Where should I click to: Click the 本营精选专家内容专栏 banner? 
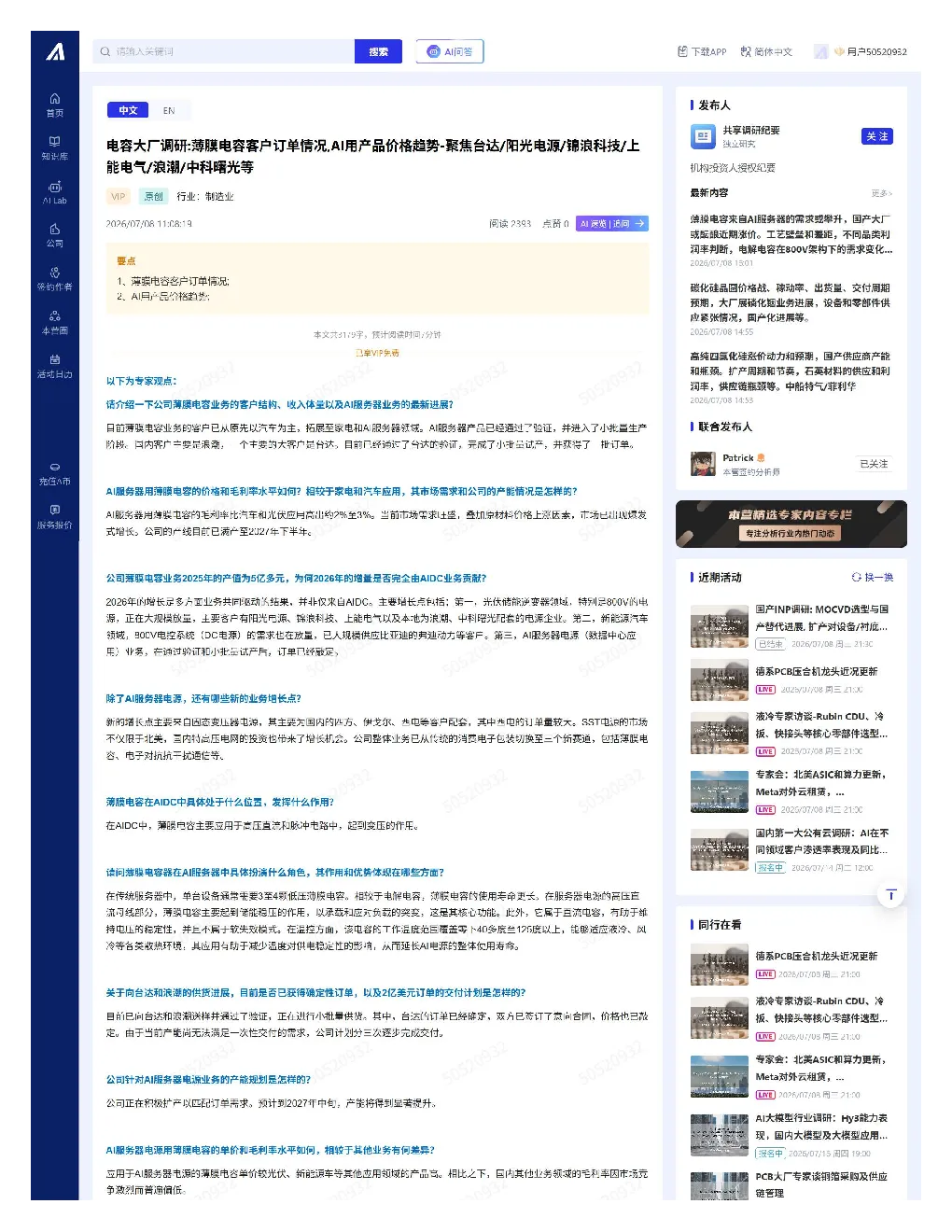791,524
